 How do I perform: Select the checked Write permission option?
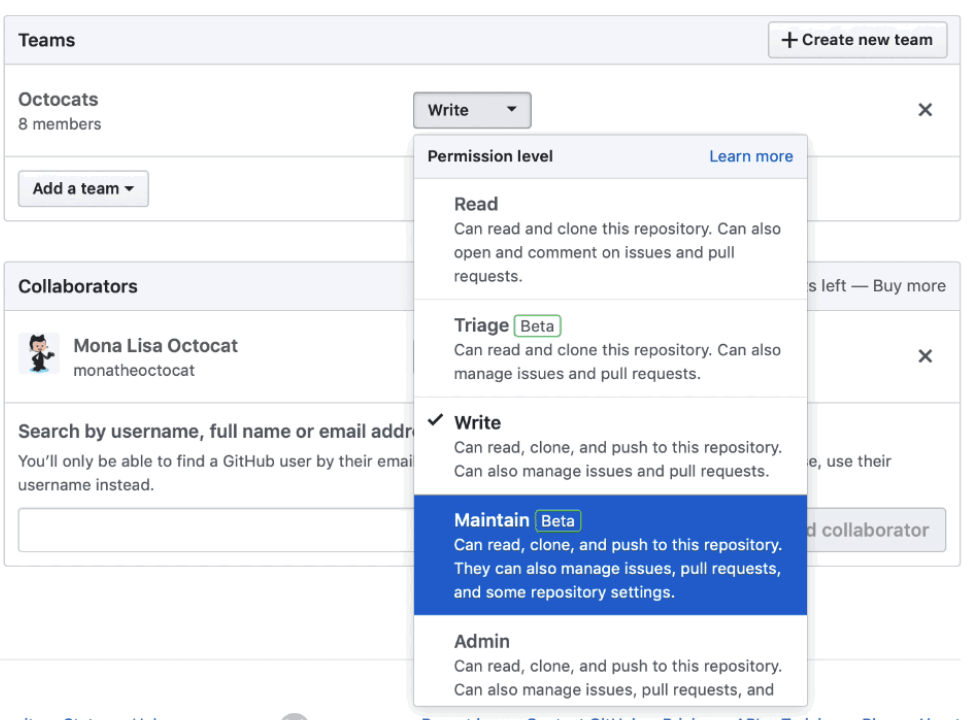click(x=610, y=445)
